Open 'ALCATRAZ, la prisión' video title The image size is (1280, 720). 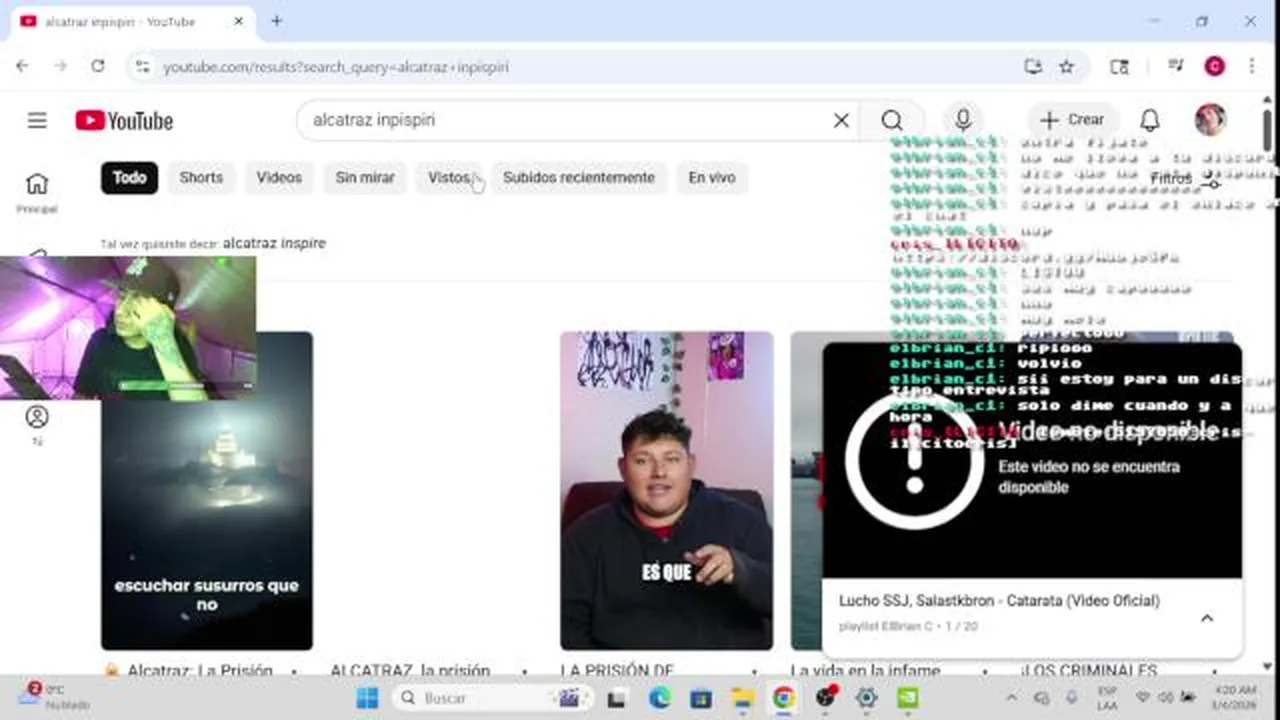tap(410, 670)
